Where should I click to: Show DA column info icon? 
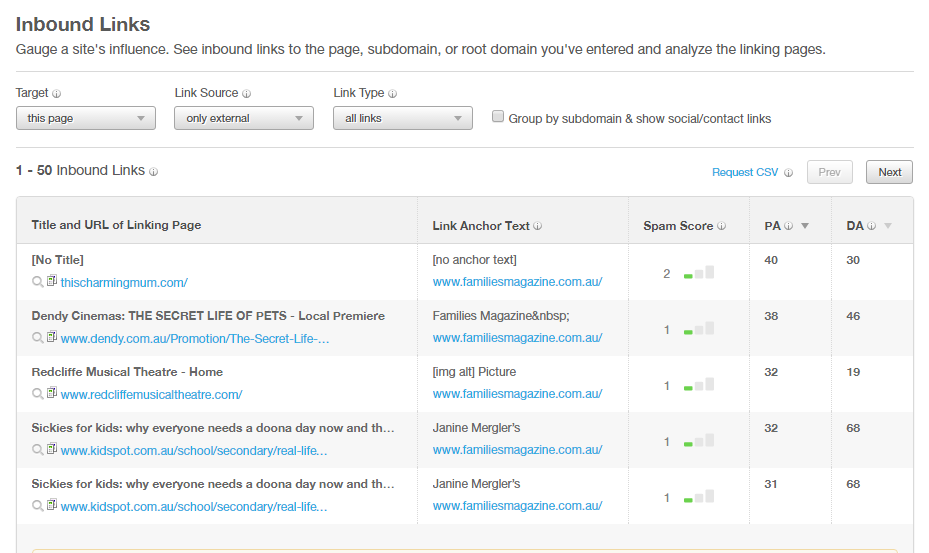tap(872, 226)
